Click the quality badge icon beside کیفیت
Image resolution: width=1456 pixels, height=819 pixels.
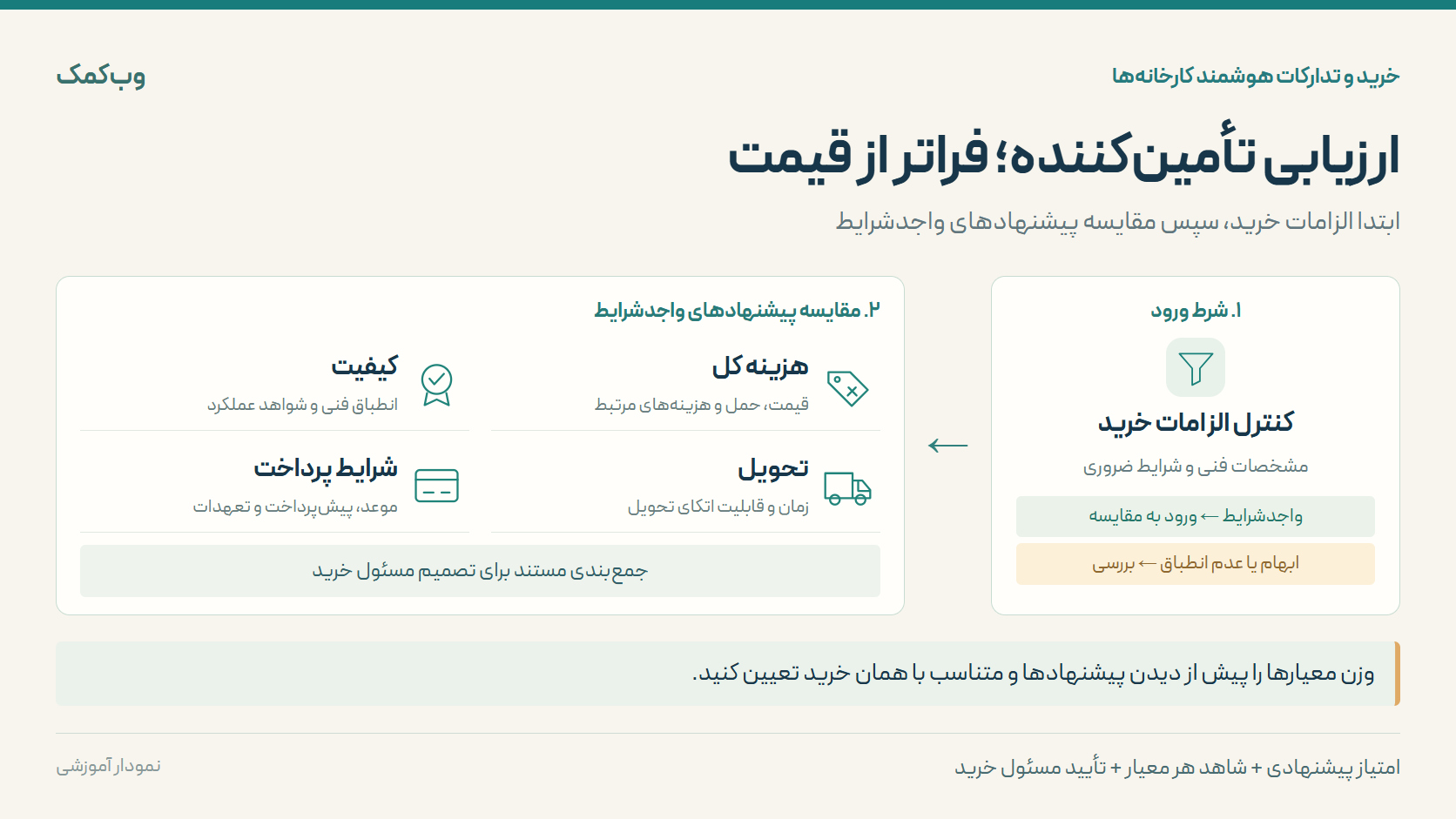click(436, 385)
